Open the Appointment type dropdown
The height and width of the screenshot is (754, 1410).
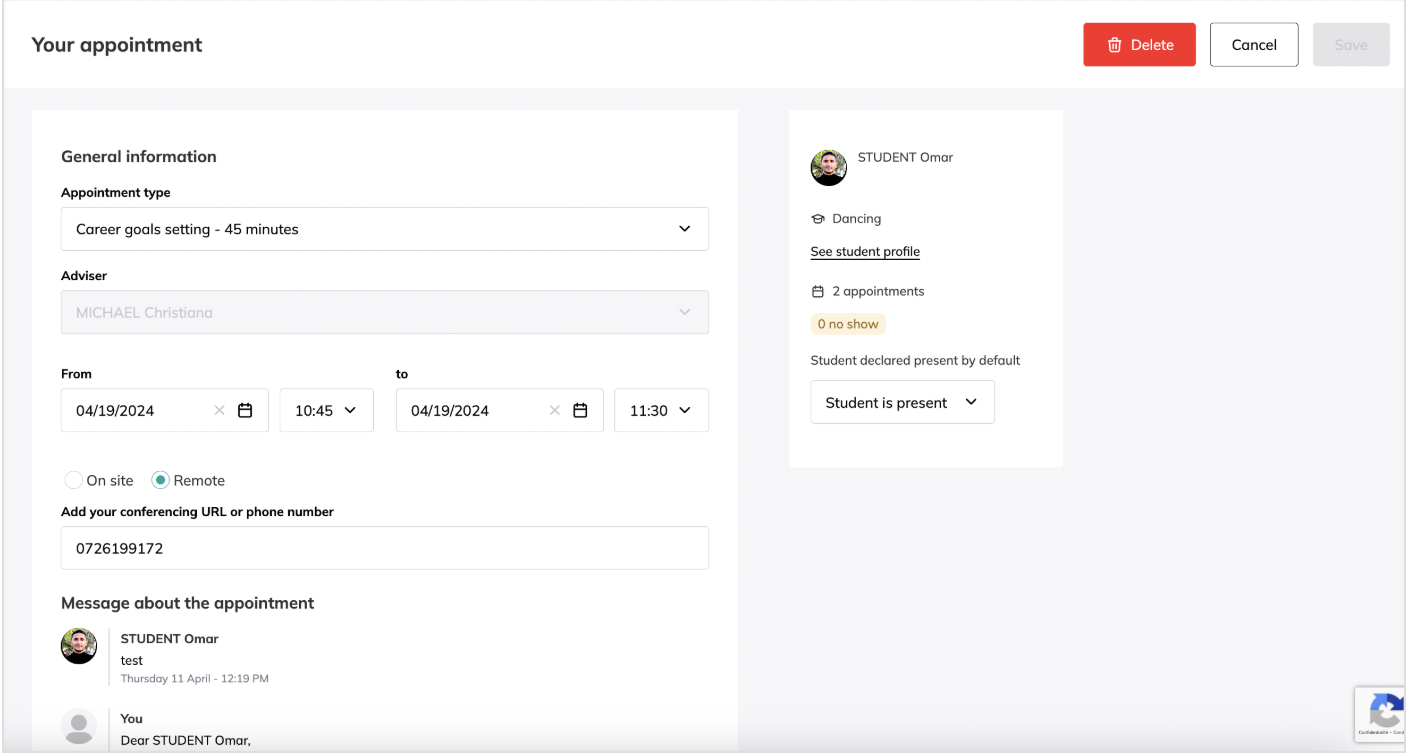(x=384, y=229)
